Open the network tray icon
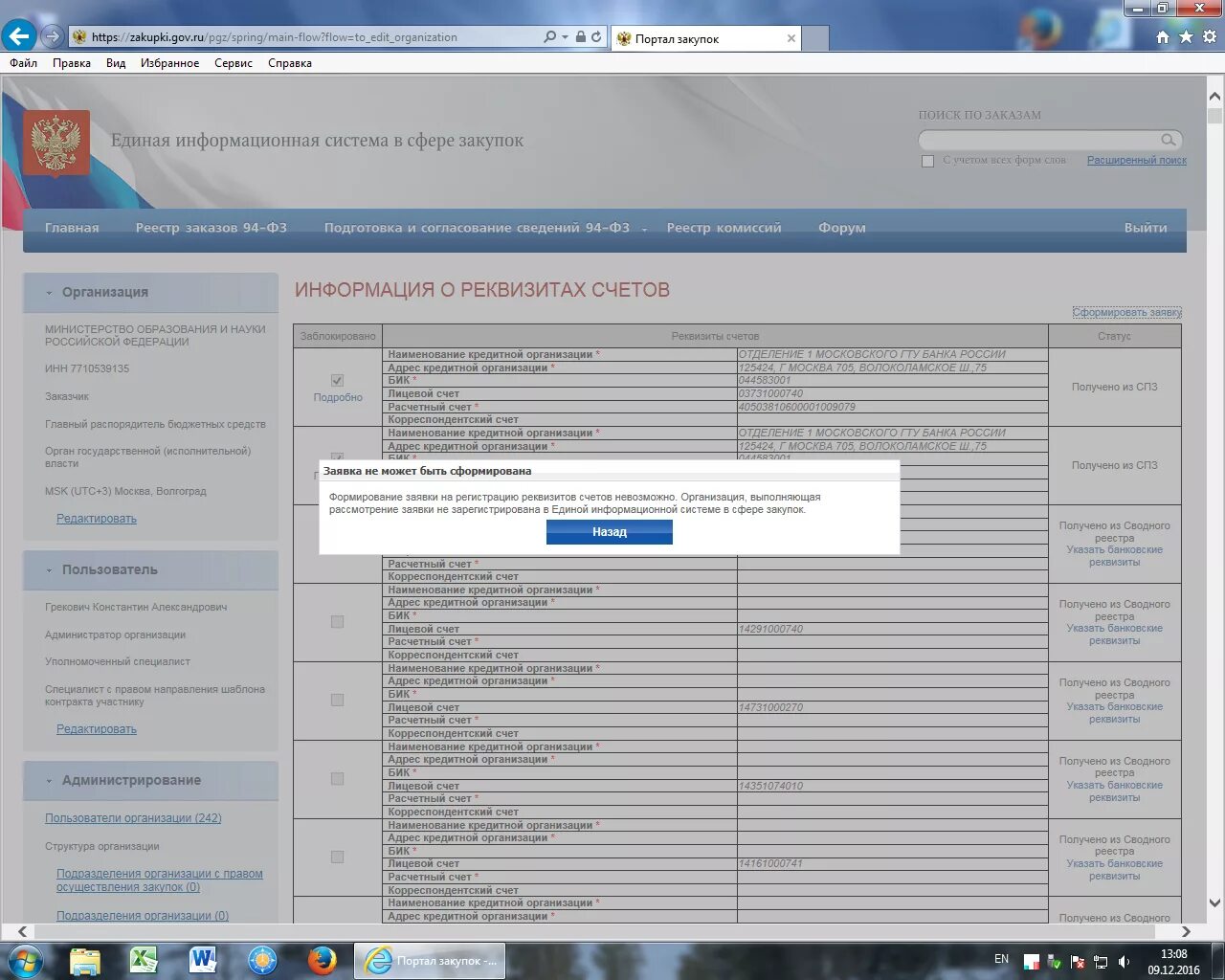 click(x=1101, y=961)
